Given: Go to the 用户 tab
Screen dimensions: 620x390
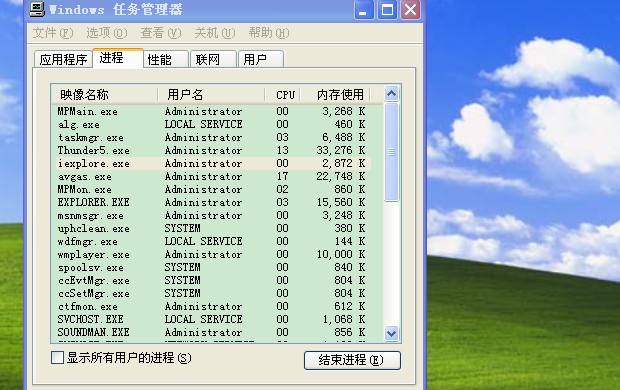Looking at the screenshot, I should pos(261,59).
